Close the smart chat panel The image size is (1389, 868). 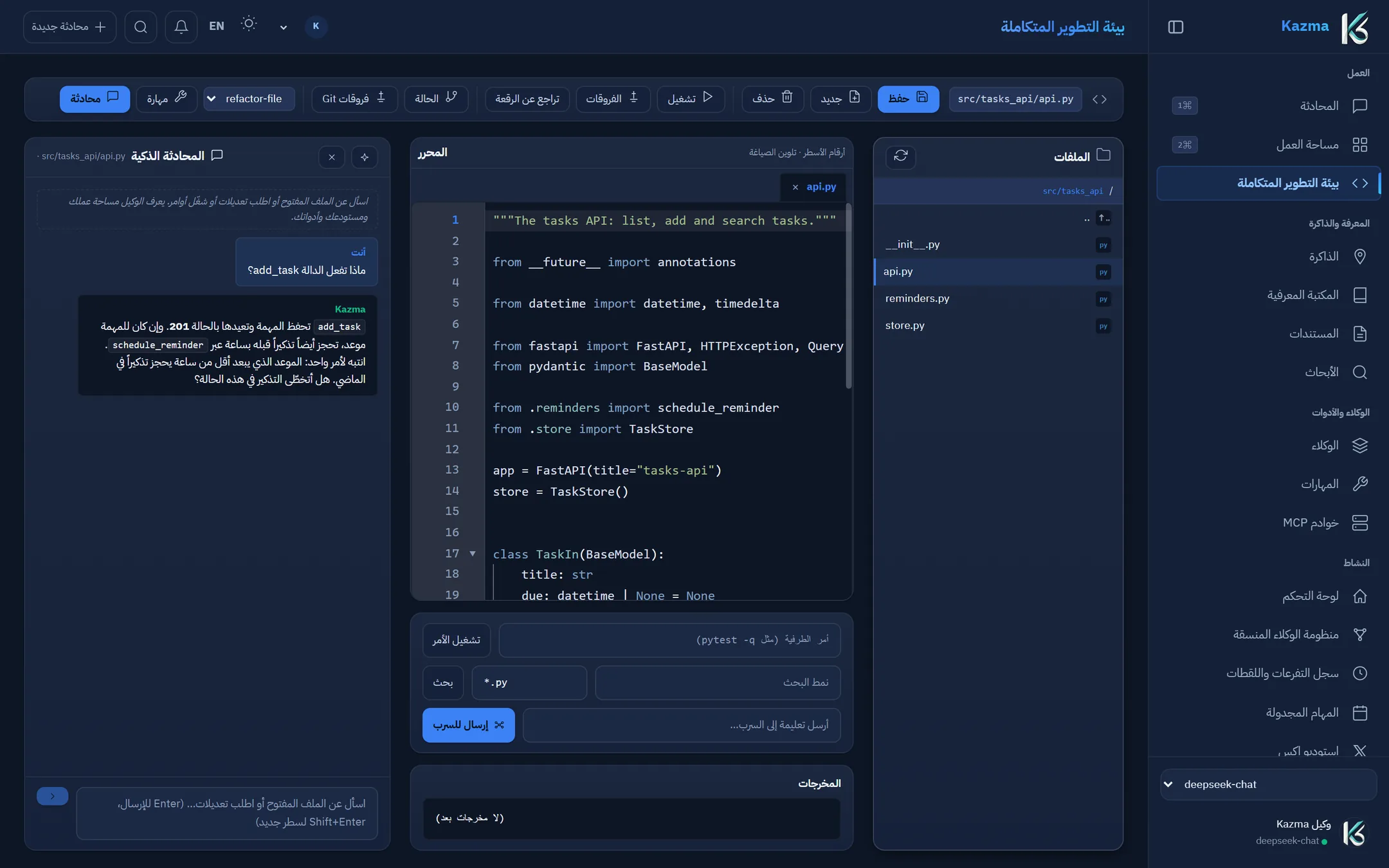(x=331, y=157)
